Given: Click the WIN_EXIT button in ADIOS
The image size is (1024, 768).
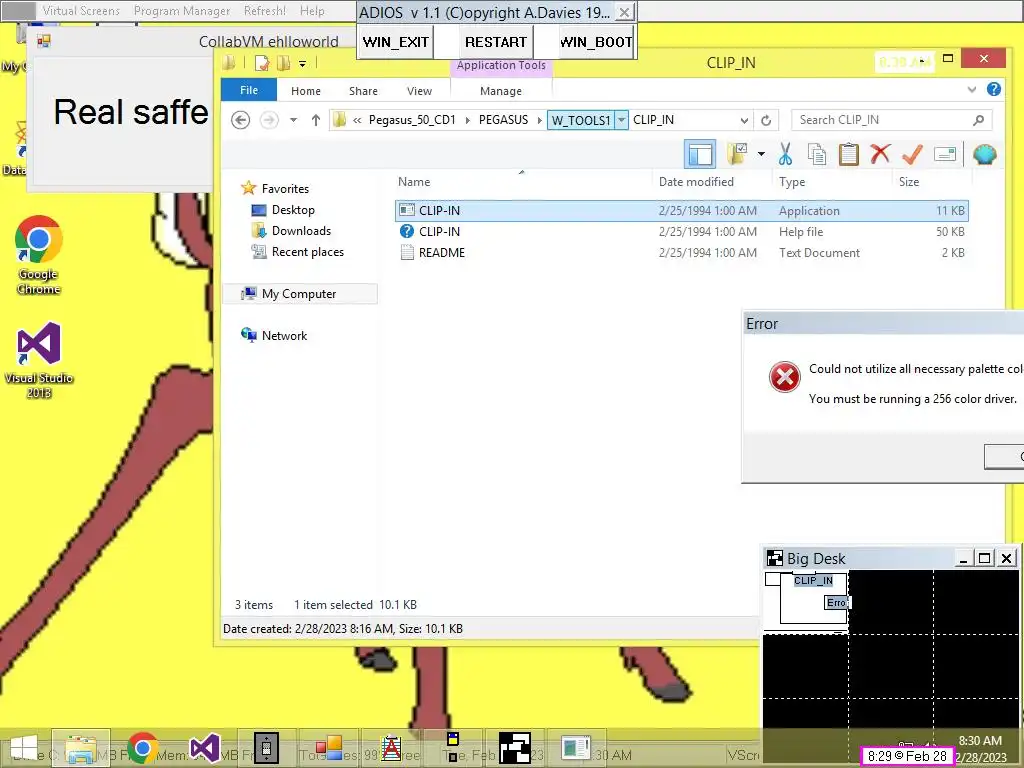Looking at the screenshot, I should 396,42.
